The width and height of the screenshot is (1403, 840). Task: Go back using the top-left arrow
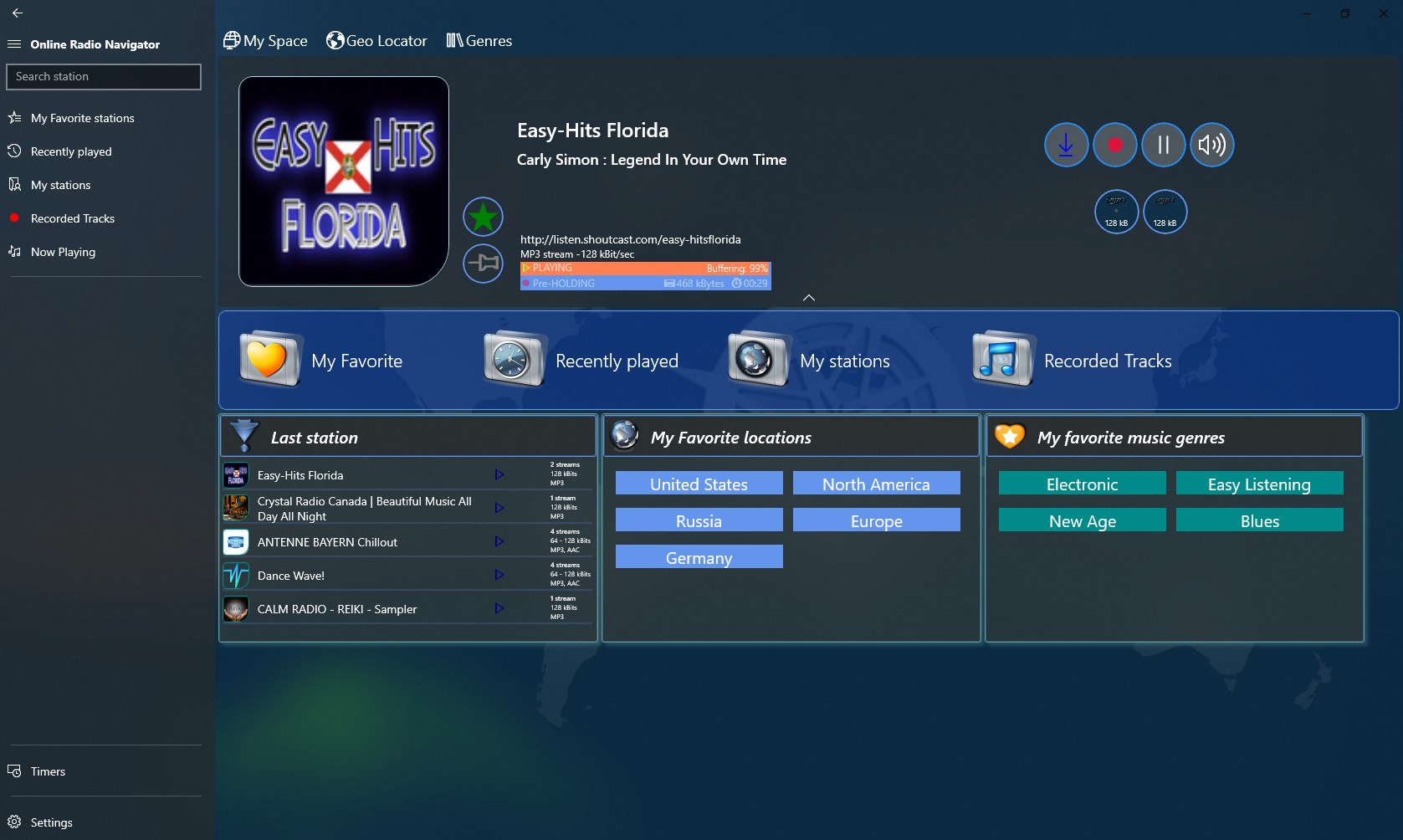coord(18,13)
